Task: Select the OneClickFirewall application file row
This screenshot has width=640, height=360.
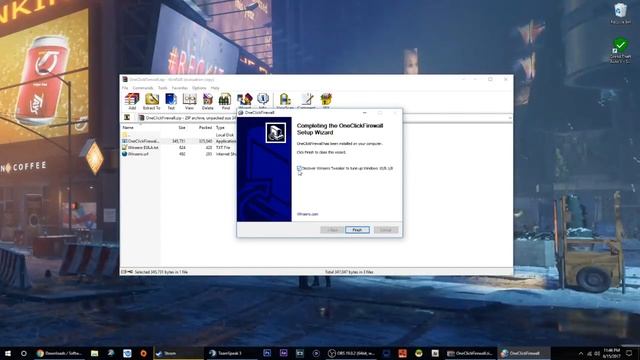Action: coord(179,141)
